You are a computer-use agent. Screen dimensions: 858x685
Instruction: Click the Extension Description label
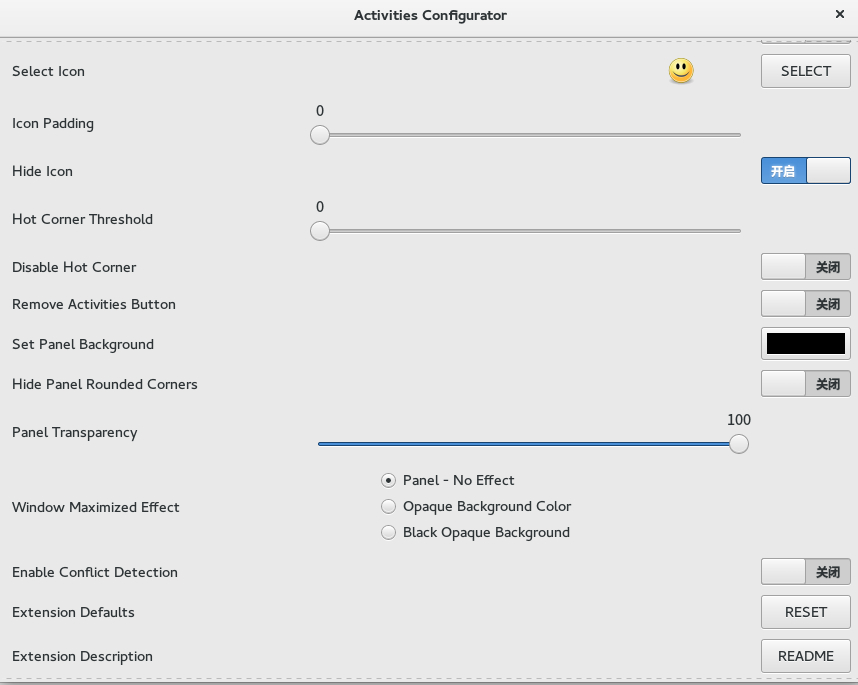(82, 657)
